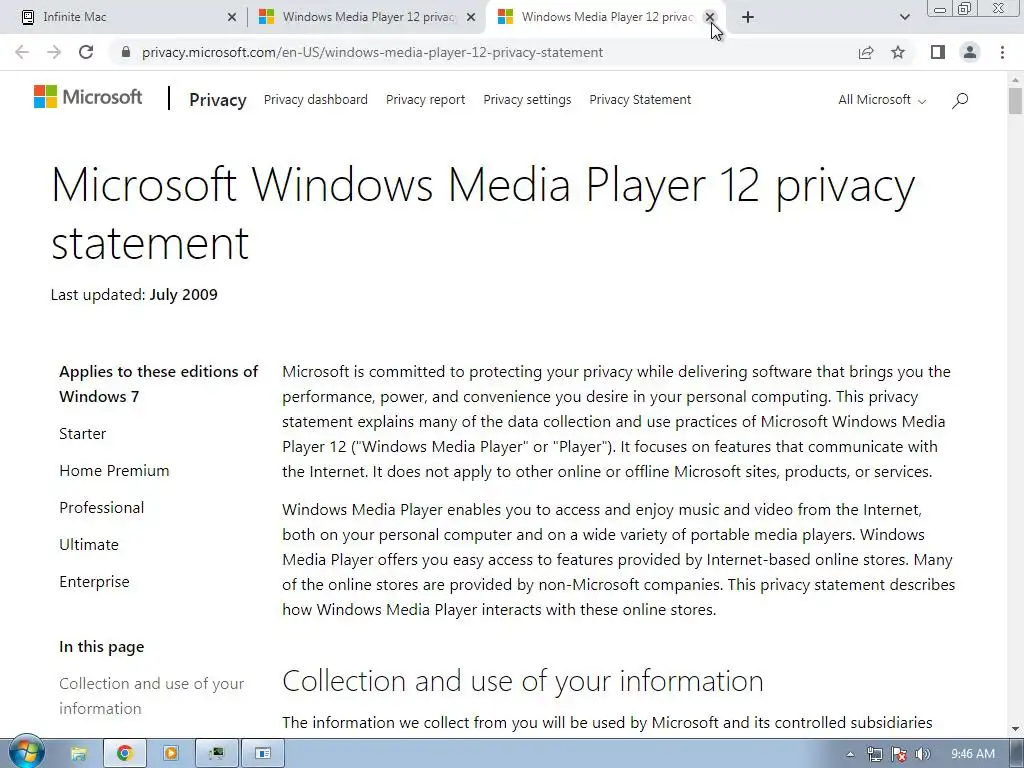Click the page vertical scrollbar thumb
Viewport: 1024px width, 768px height.
pos(1015,101)
